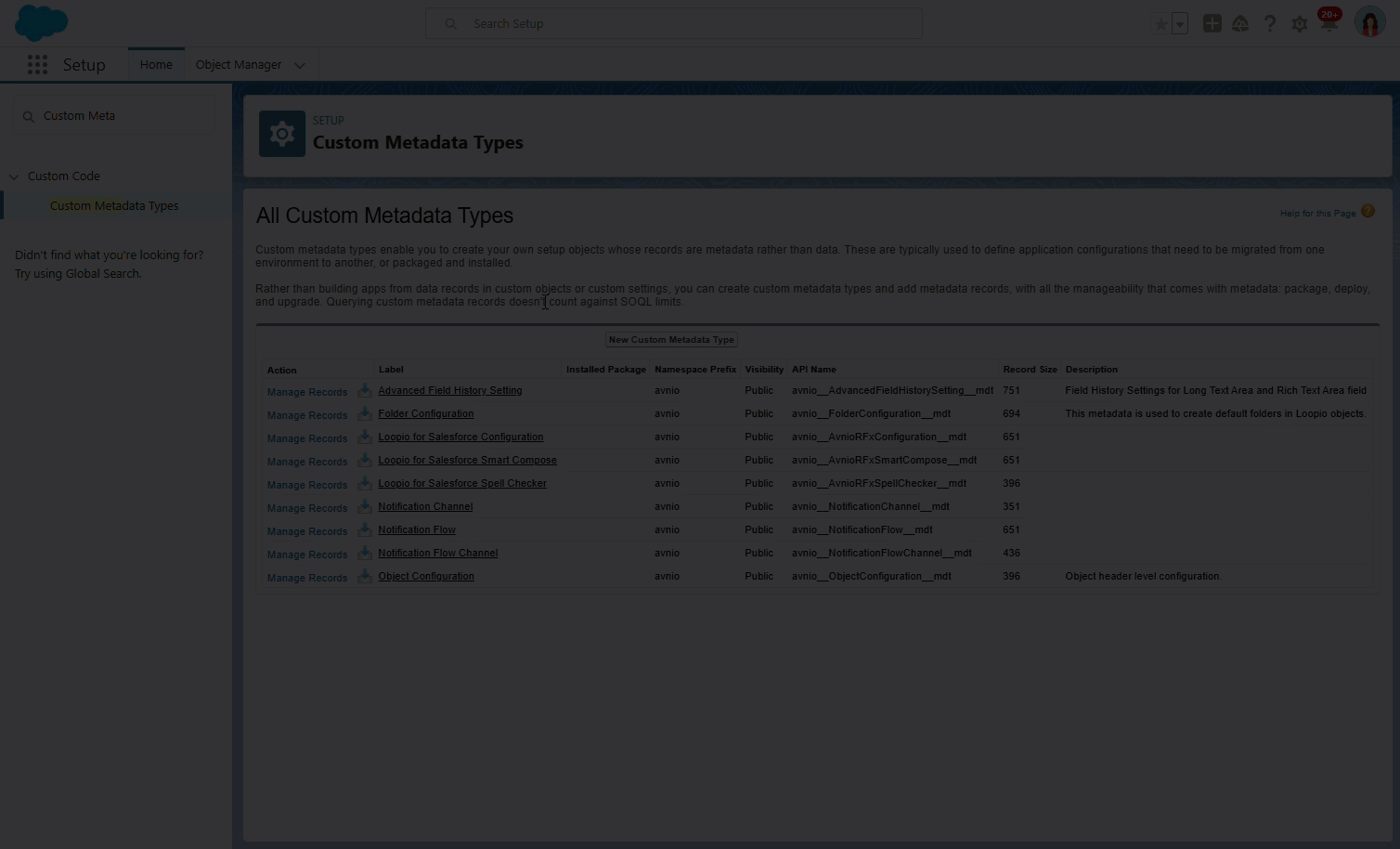Open Advanced Field History Setting label link
Image resolution: width=1400 pixels, height=849 pixels.
click(x=450, y=391)
